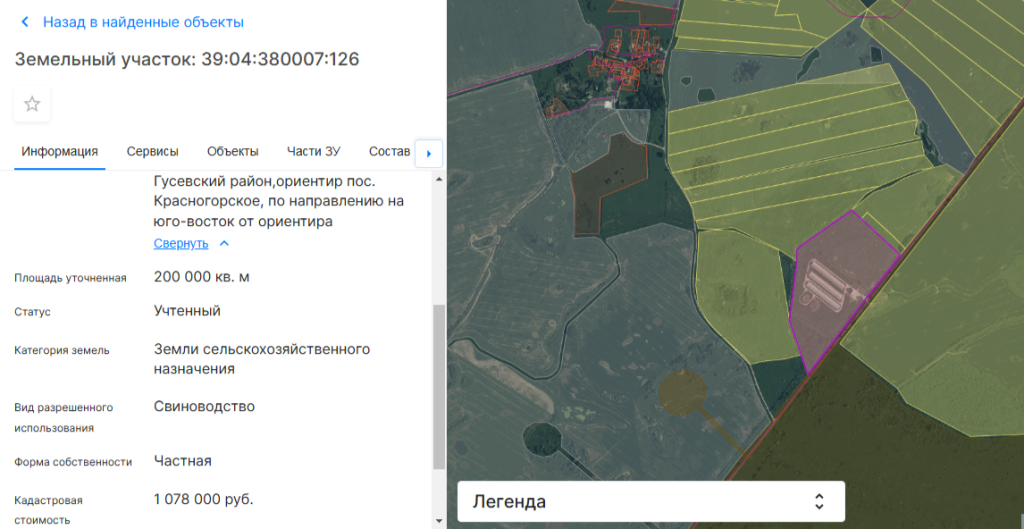The height and width of the screenshot is (529, 1024).
Task: Click the info panel scrollbar thumb
Action: point(438,385)
